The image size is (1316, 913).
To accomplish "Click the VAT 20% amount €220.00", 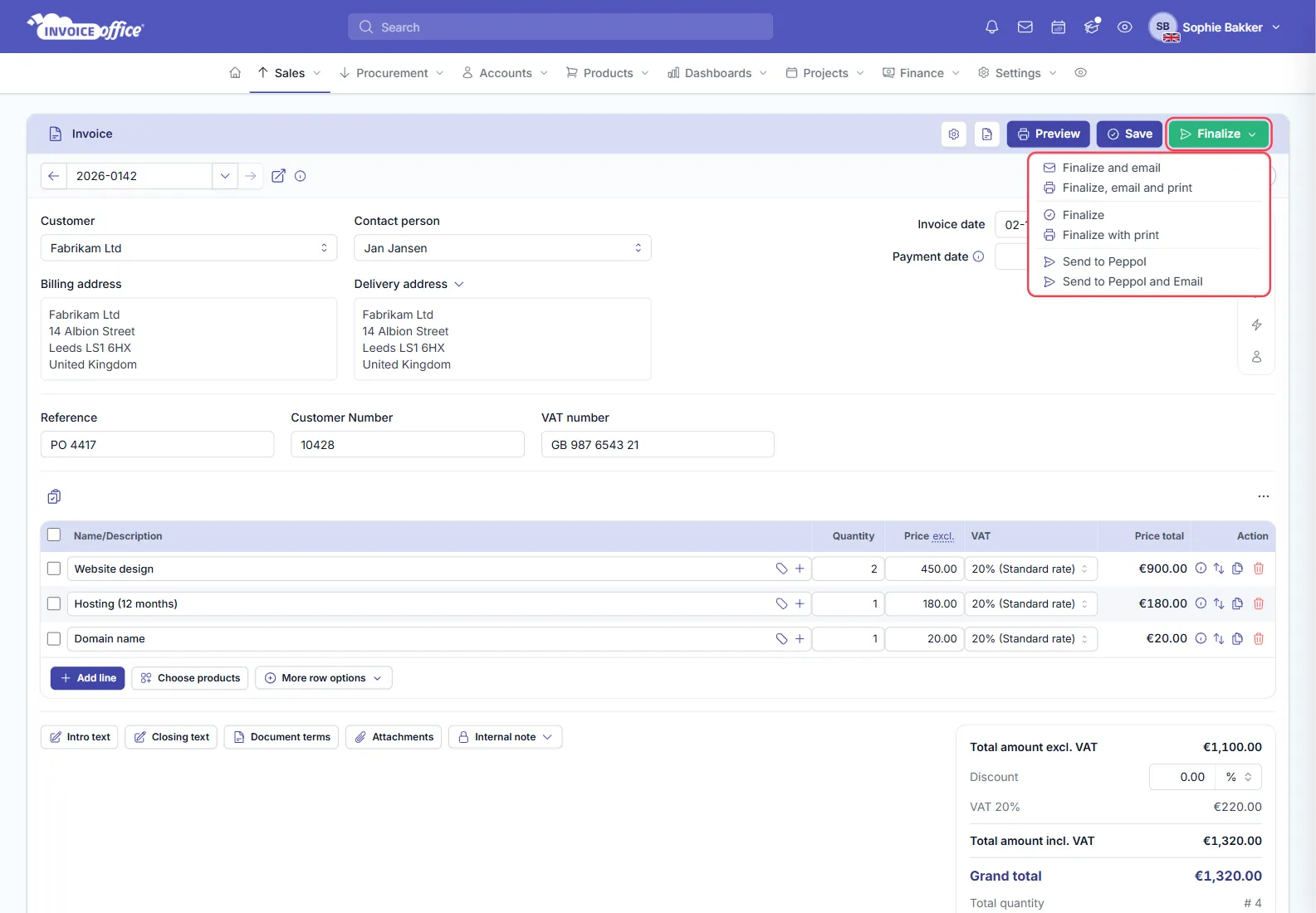I will click(1237, 807).
